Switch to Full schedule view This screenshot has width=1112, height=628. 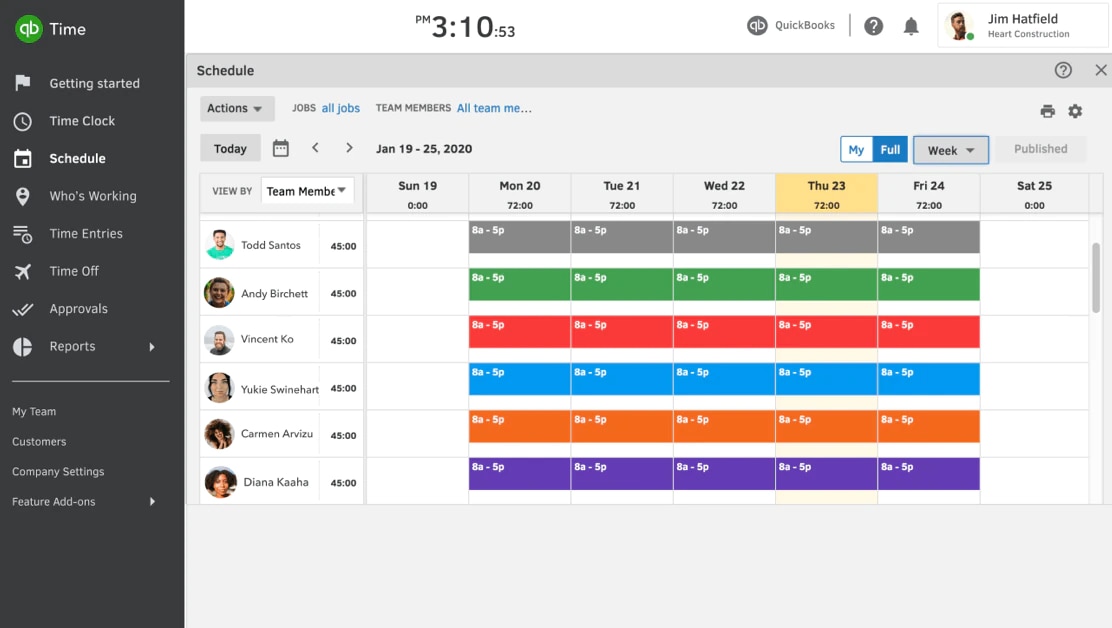tap(890, 149)
